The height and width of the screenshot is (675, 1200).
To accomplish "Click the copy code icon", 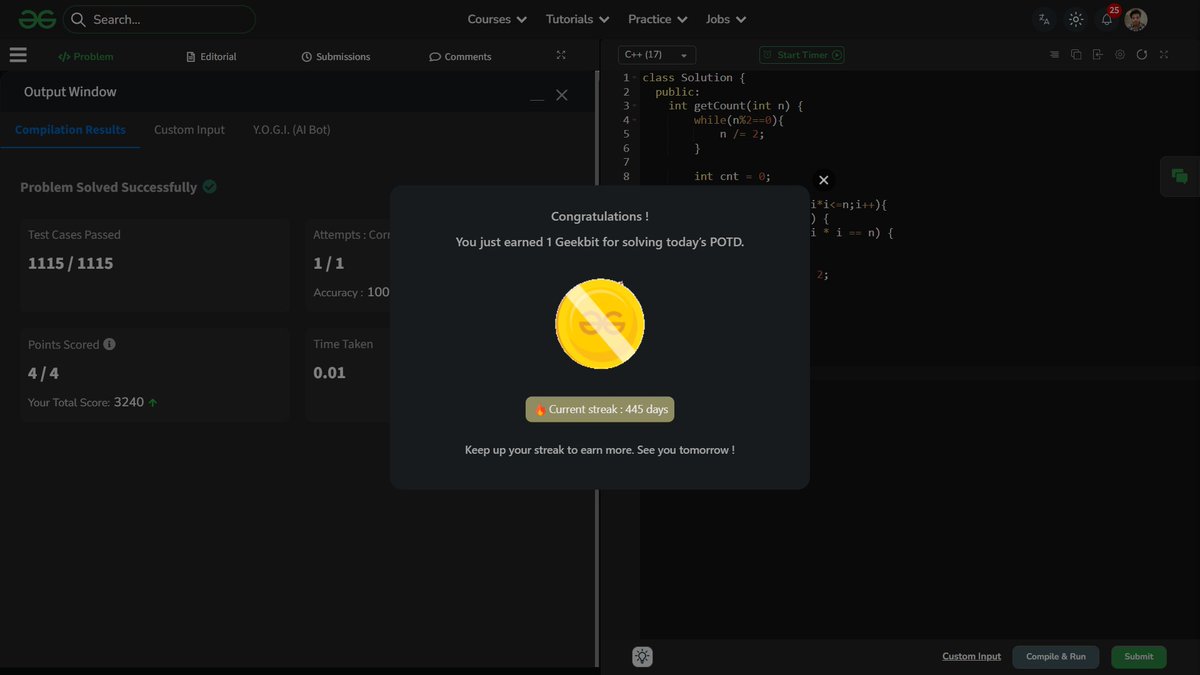I will pyautogui.click(x=1076, y=55).
